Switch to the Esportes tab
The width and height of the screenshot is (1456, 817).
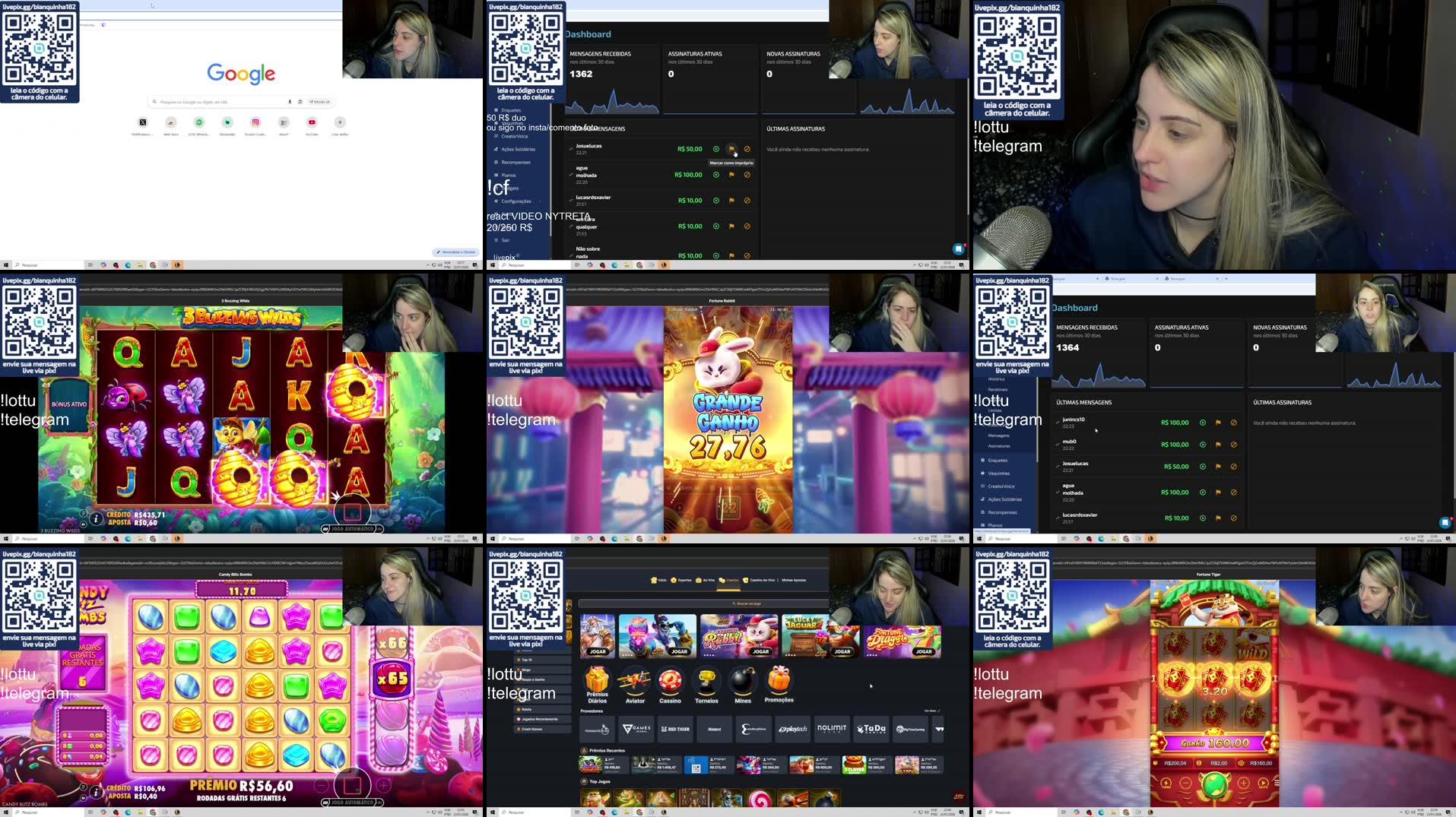point(684,580)
